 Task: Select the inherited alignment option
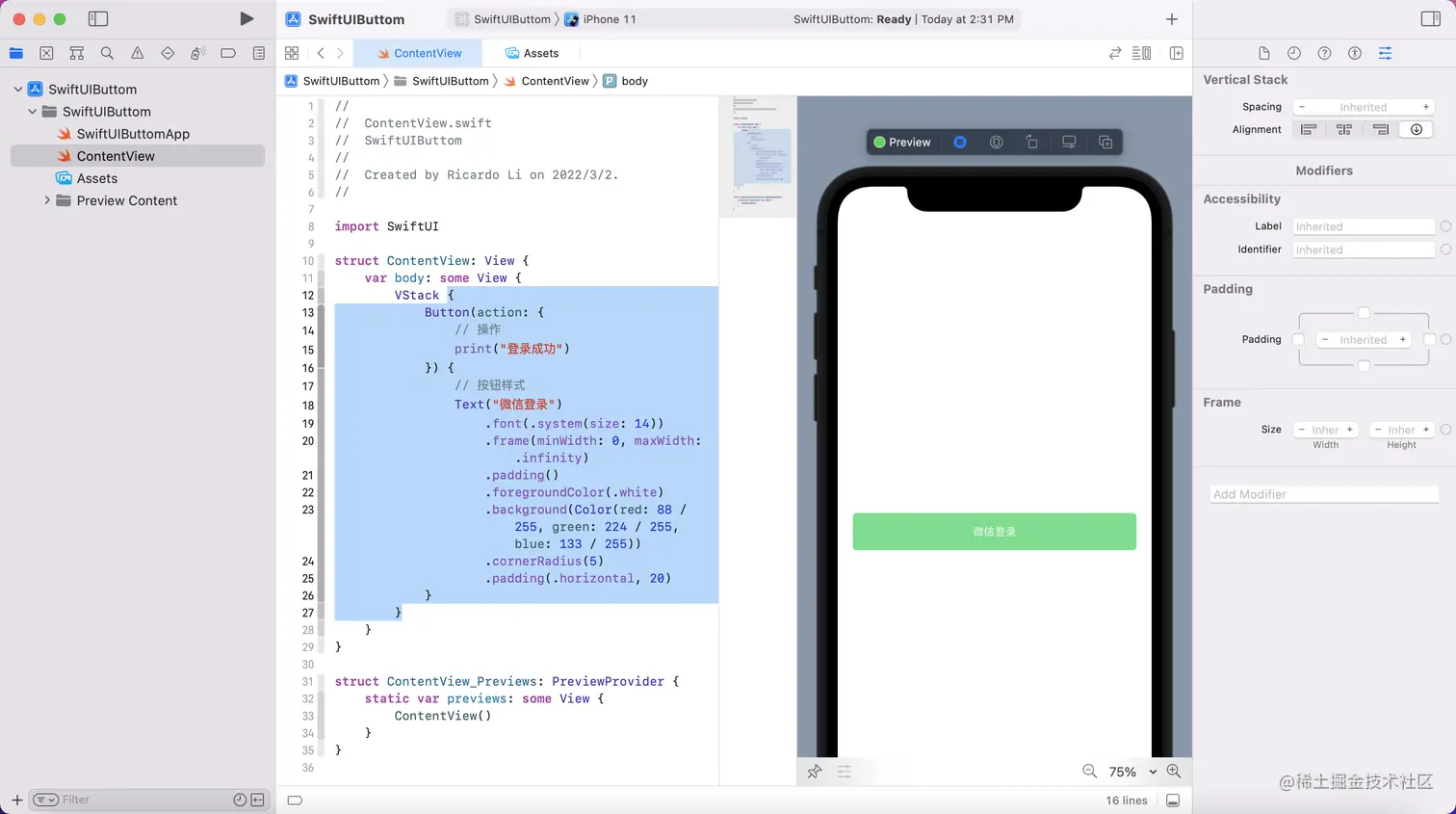tap(1417, 129)
